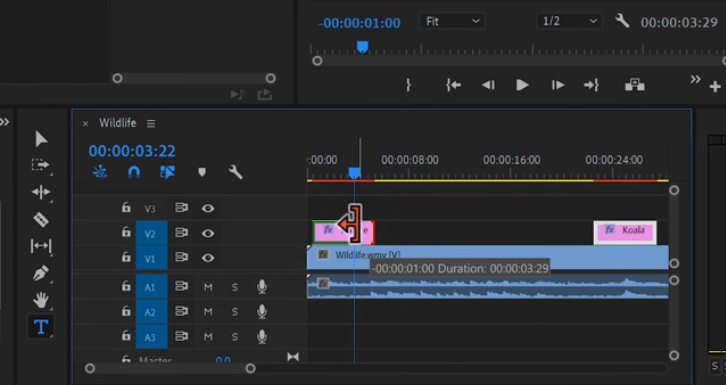Play the sequence in program monitor

click(x=522, y=85)
